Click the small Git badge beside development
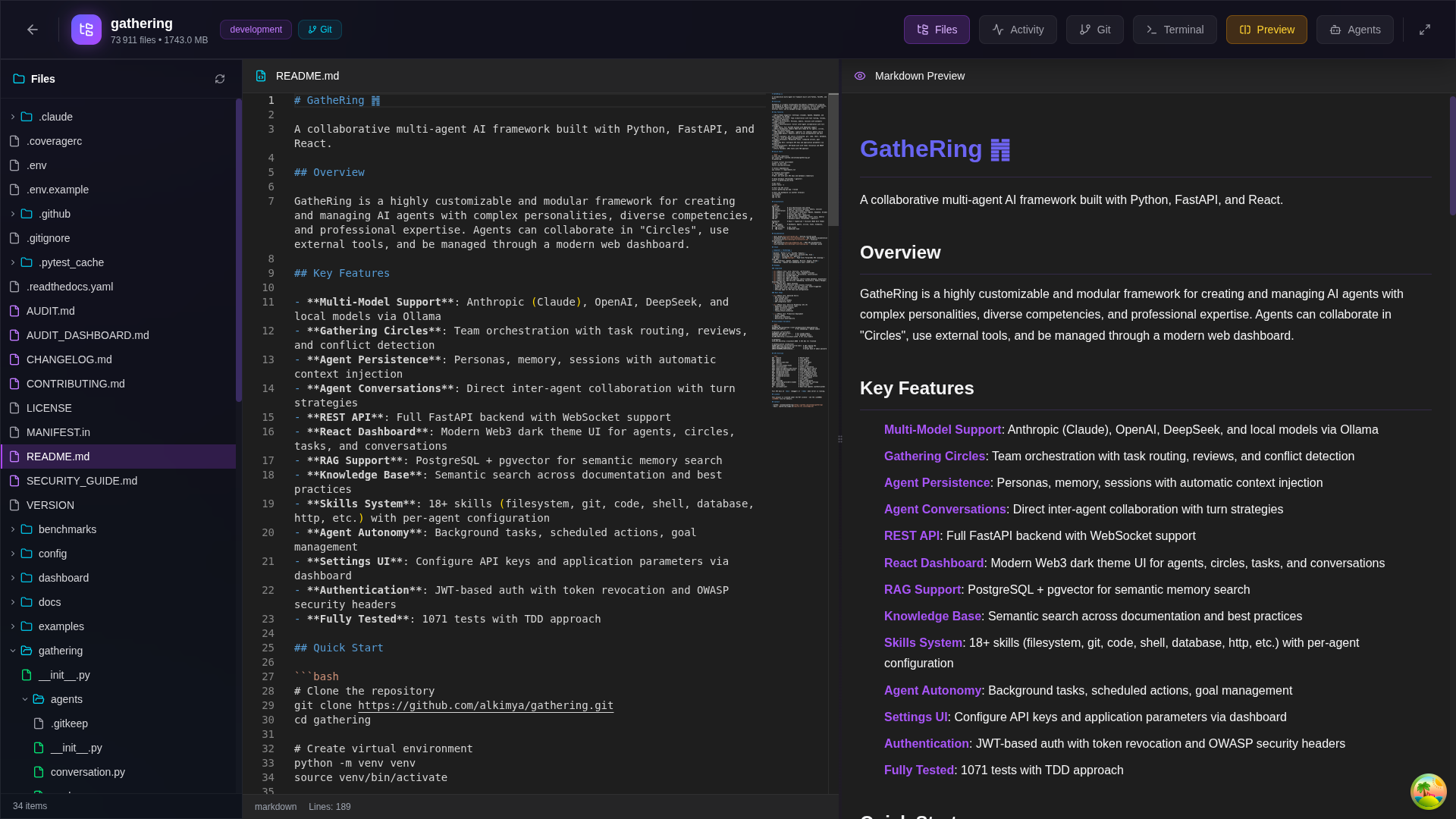The image size is (1456, 819). (x=320, y=30)
